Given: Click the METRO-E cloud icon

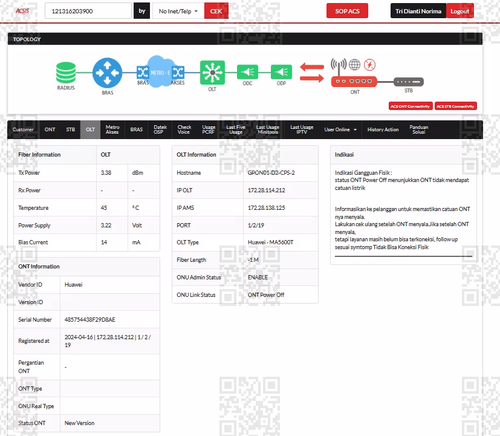Looking at the screenshot, I should (160, 72).
